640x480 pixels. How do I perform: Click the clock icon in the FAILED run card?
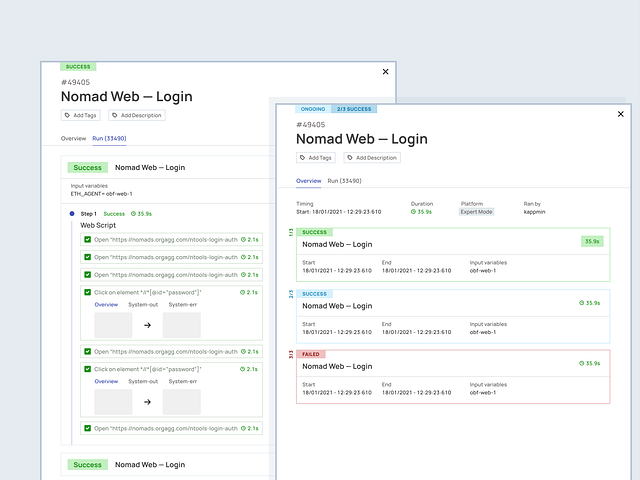coord(580,363)
